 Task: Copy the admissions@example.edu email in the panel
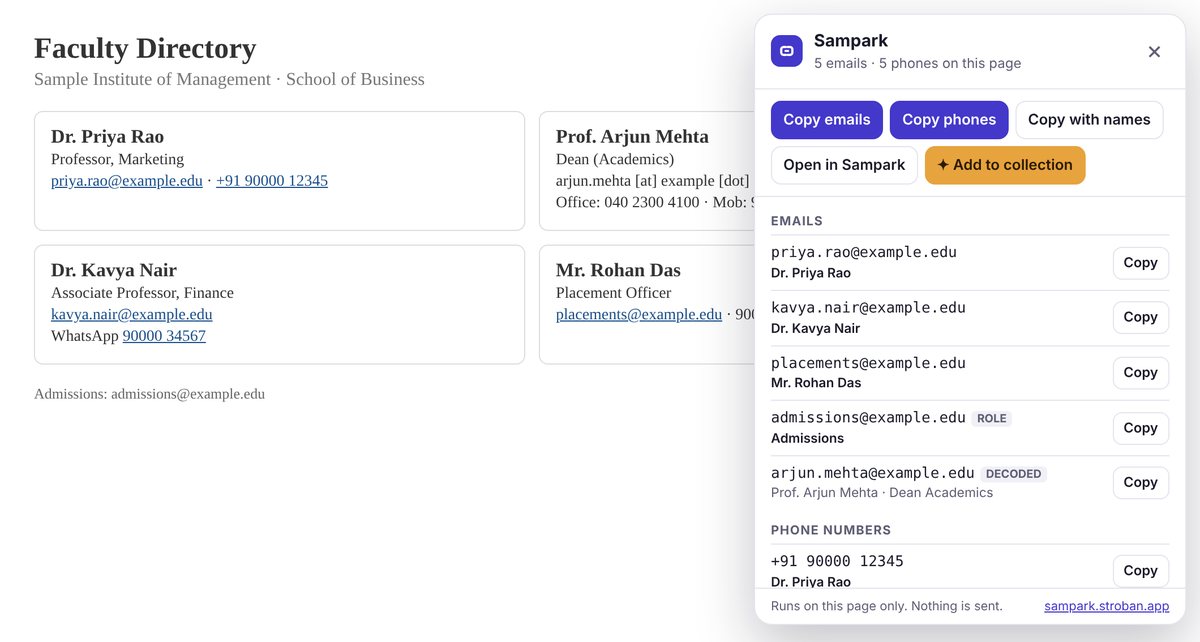point(1140,428)
